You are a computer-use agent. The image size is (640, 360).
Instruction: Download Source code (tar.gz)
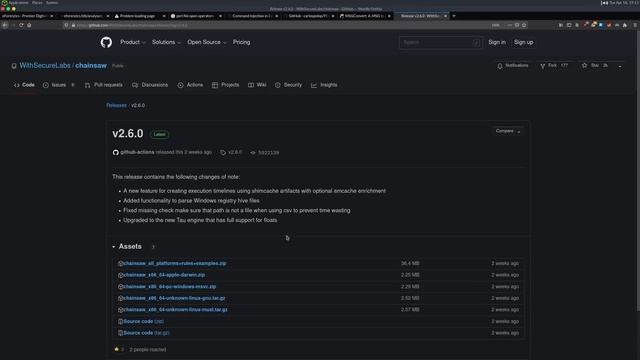[146, 333]
